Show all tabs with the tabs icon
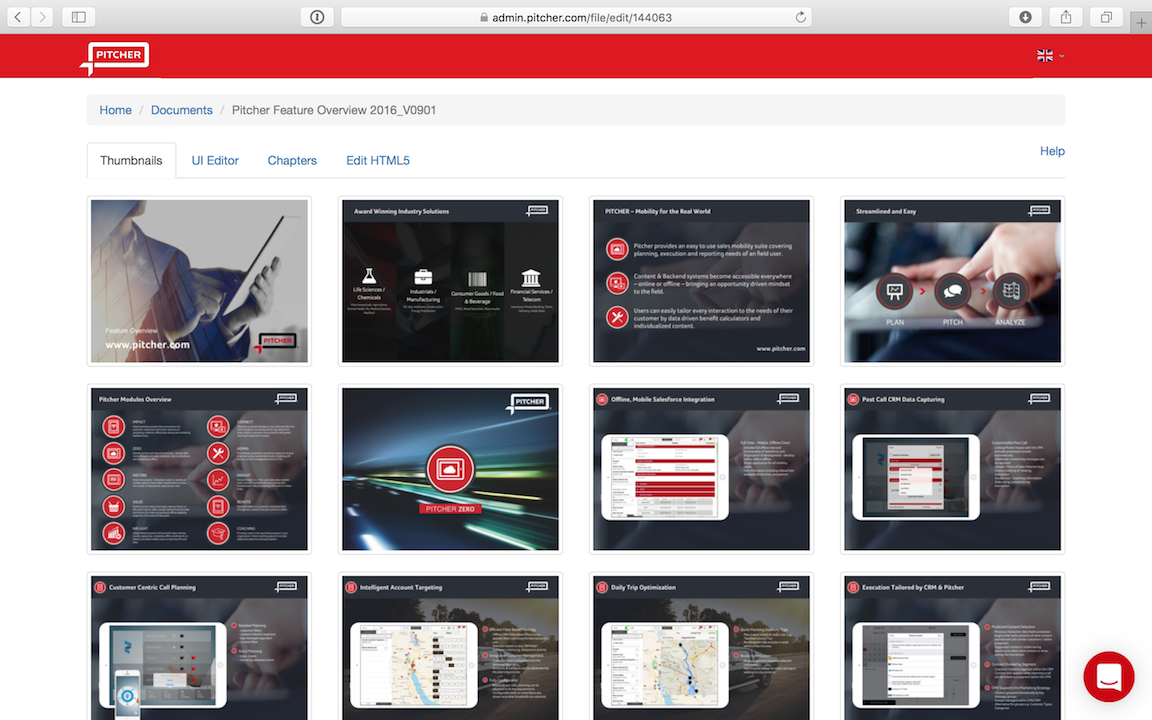Screen dimensions: 1152x720 click(1106, 17)
